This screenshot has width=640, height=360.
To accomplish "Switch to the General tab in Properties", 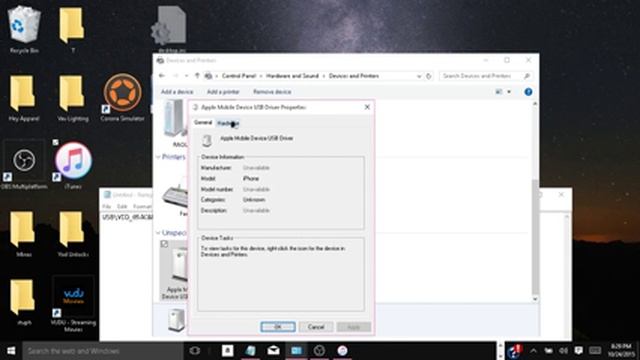I will (x=203, y=122).
